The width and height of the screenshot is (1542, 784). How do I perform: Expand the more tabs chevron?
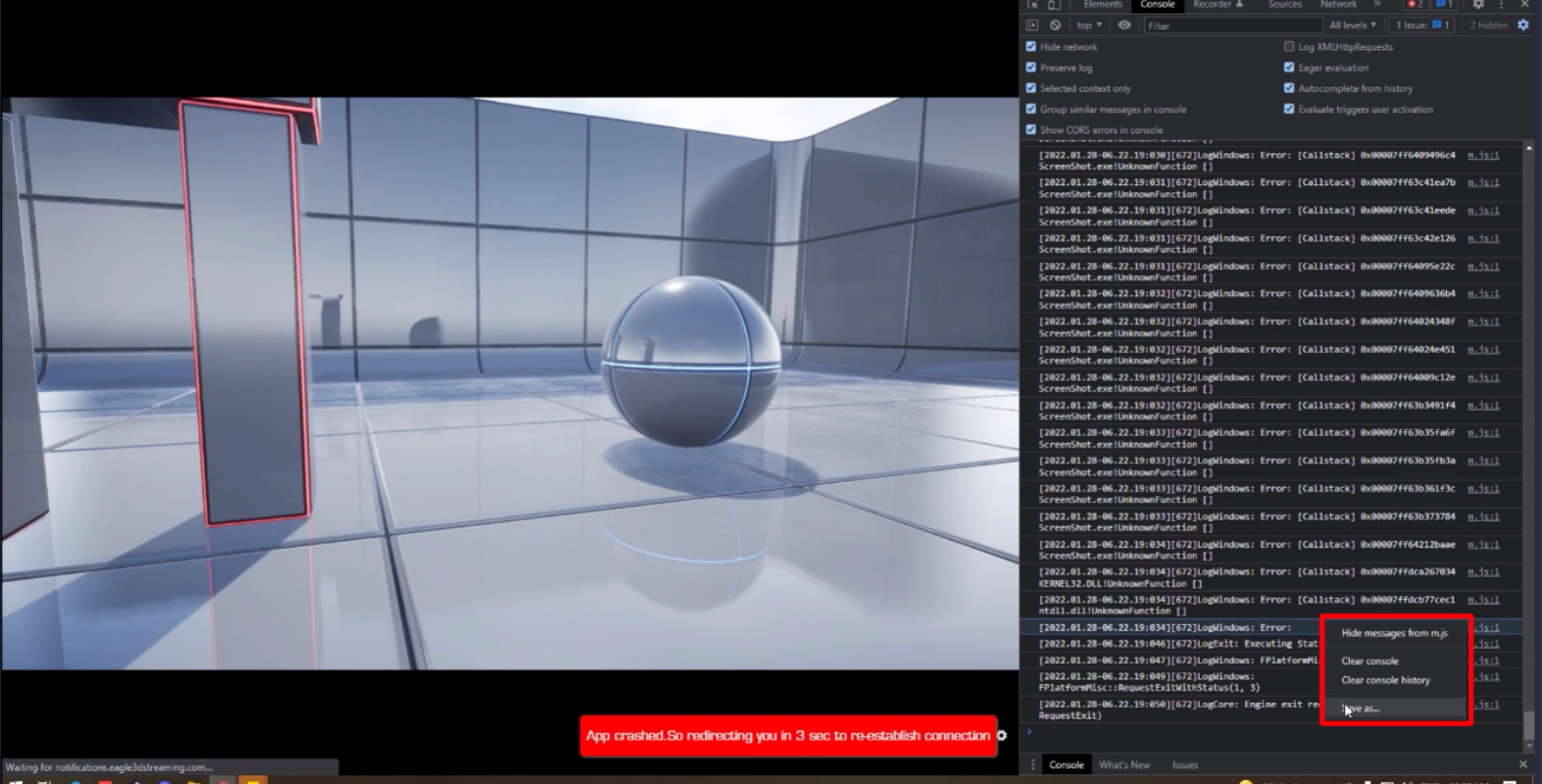tap(1377, 5)
